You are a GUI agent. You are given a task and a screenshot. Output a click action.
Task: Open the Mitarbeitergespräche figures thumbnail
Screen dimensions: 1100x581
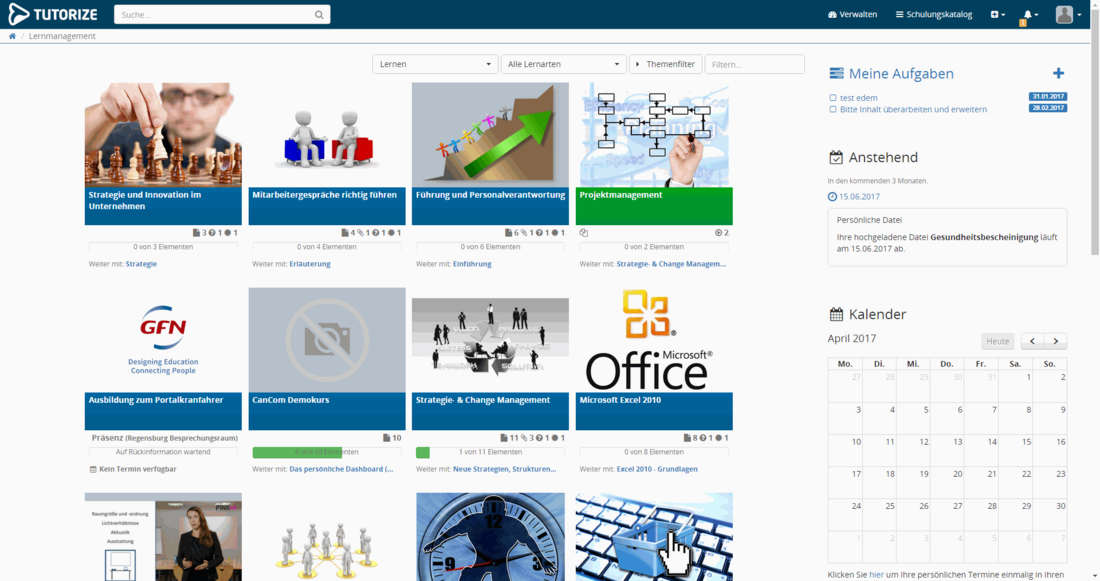[x=327, y=135]
